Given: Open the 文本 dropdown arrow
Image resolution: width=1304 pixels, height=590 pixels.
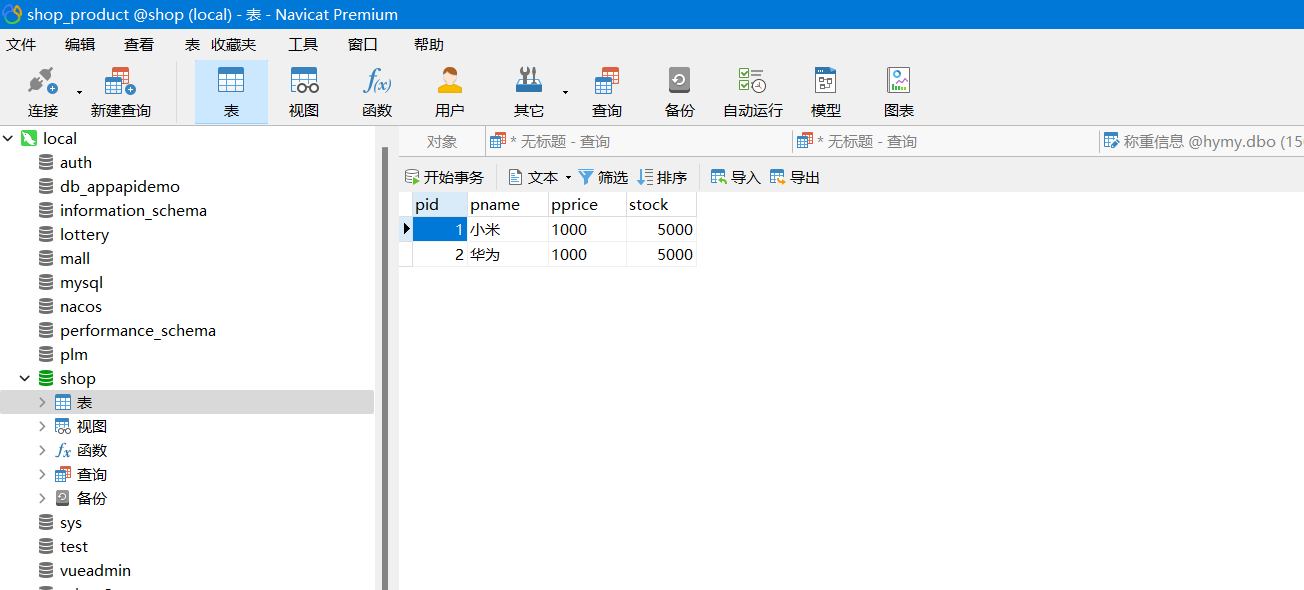Looking at the screenshot, I should tap(568, 177).
